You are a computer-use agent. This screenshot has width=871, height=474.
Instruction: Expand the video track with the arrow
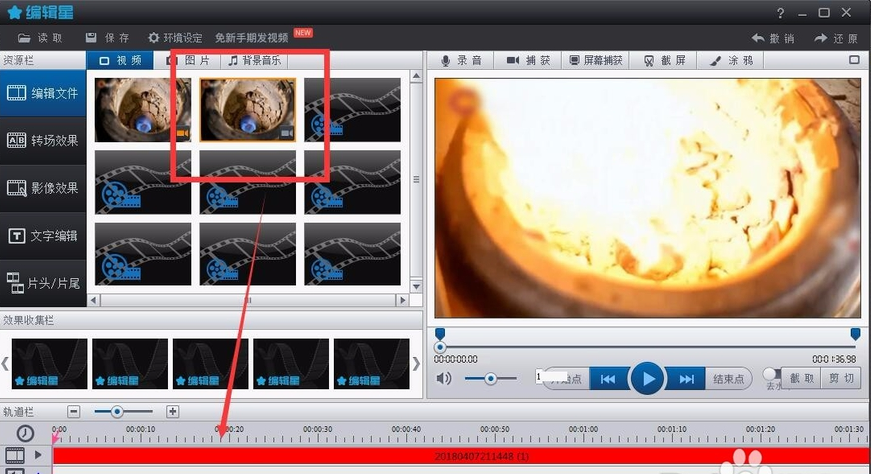click(x=39, y=455)
